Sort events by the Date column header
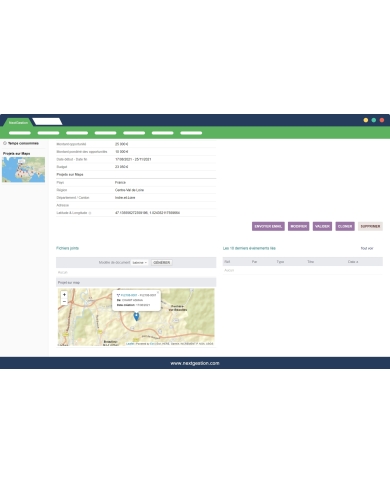This screenshot has height=484, width=390. 353,262
